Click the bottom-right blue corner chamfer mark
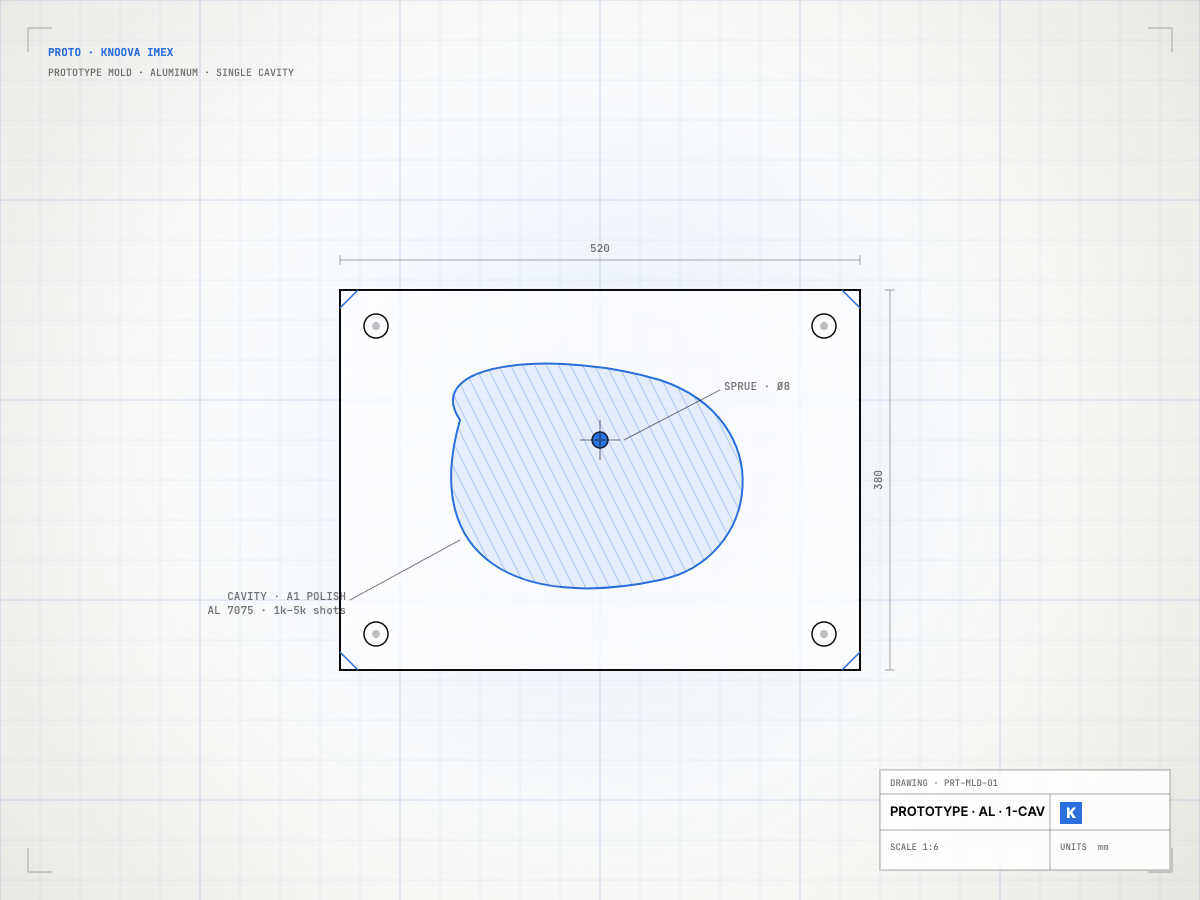 (851, 661)
